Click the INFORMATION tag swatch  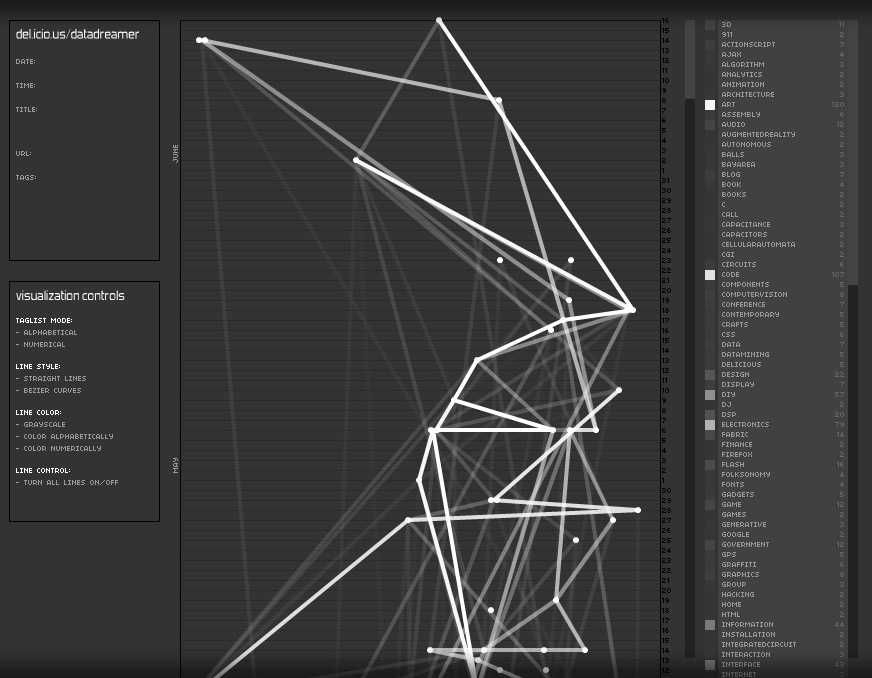(710, 625)
